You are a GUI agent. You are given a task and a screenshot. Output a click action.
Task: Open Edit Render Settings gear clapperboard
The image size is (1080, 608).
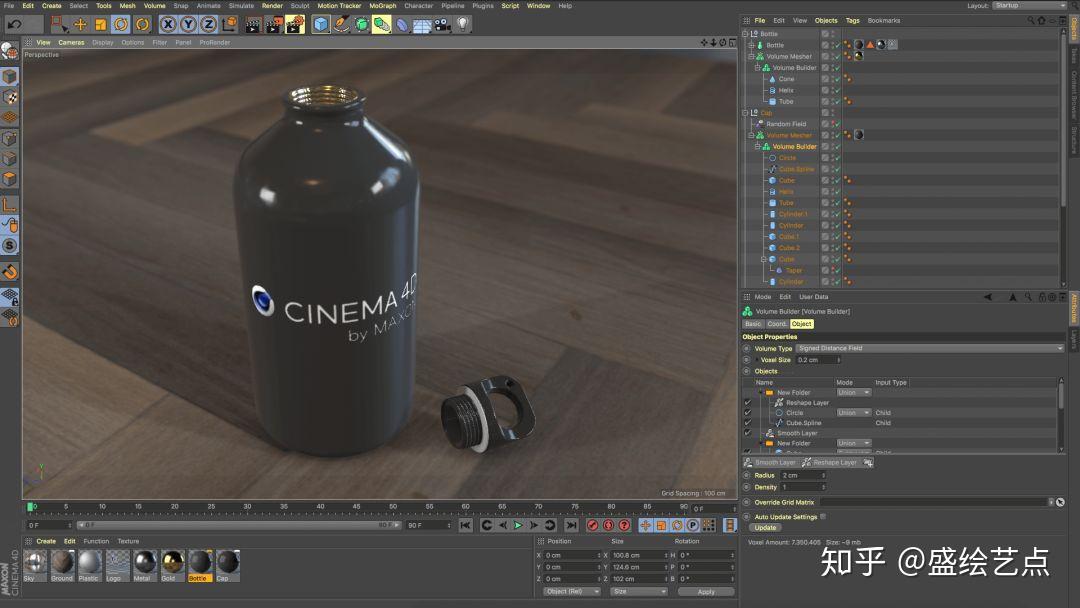(x=295, y=25)
